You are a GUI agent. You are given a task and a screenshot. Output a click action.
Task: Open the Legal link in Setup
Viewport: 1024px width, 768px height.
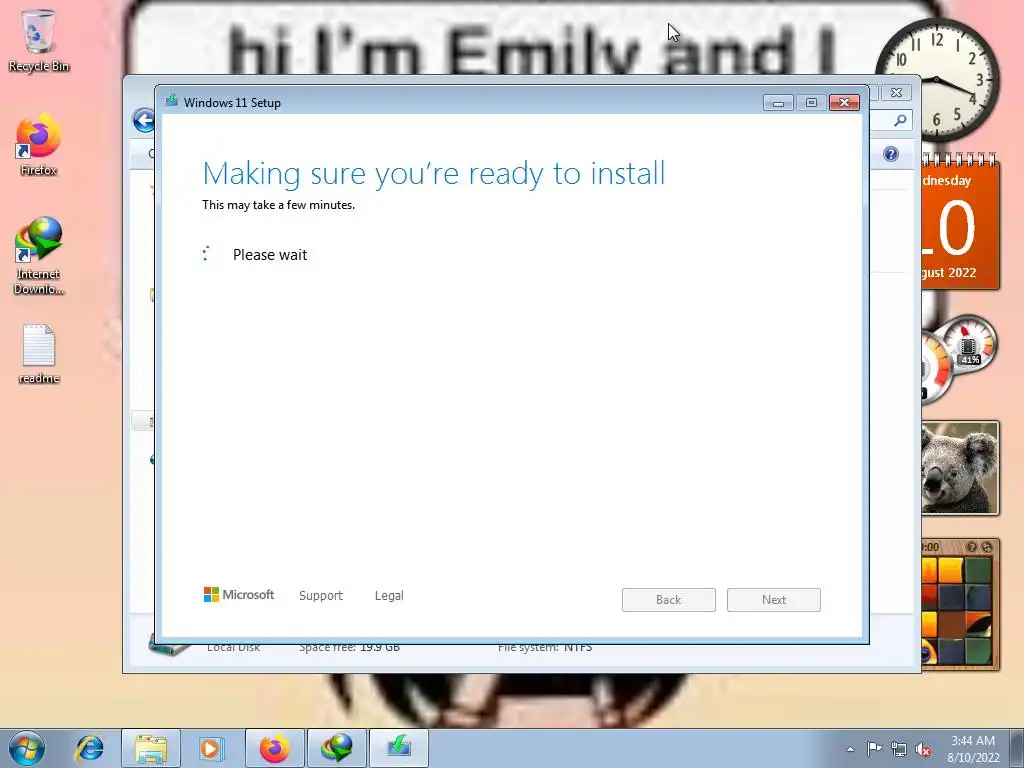pos(389,596)
